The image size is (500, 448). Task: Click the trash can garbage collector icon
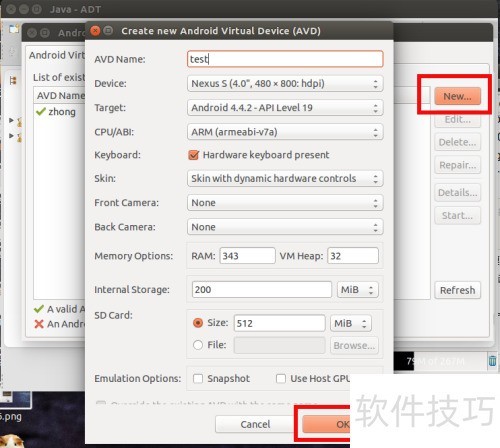pos(492,361)
